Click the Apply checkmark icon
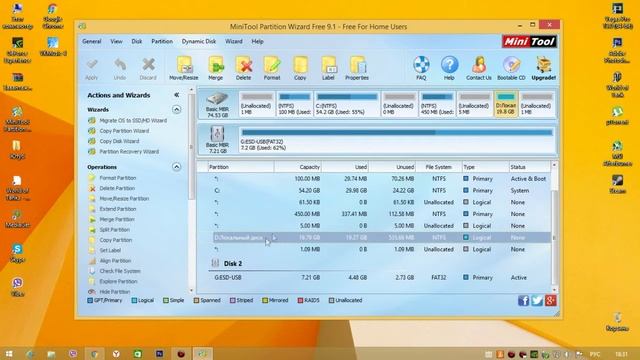The height and width of the screenshot is (360, 640). coord(92,64)
